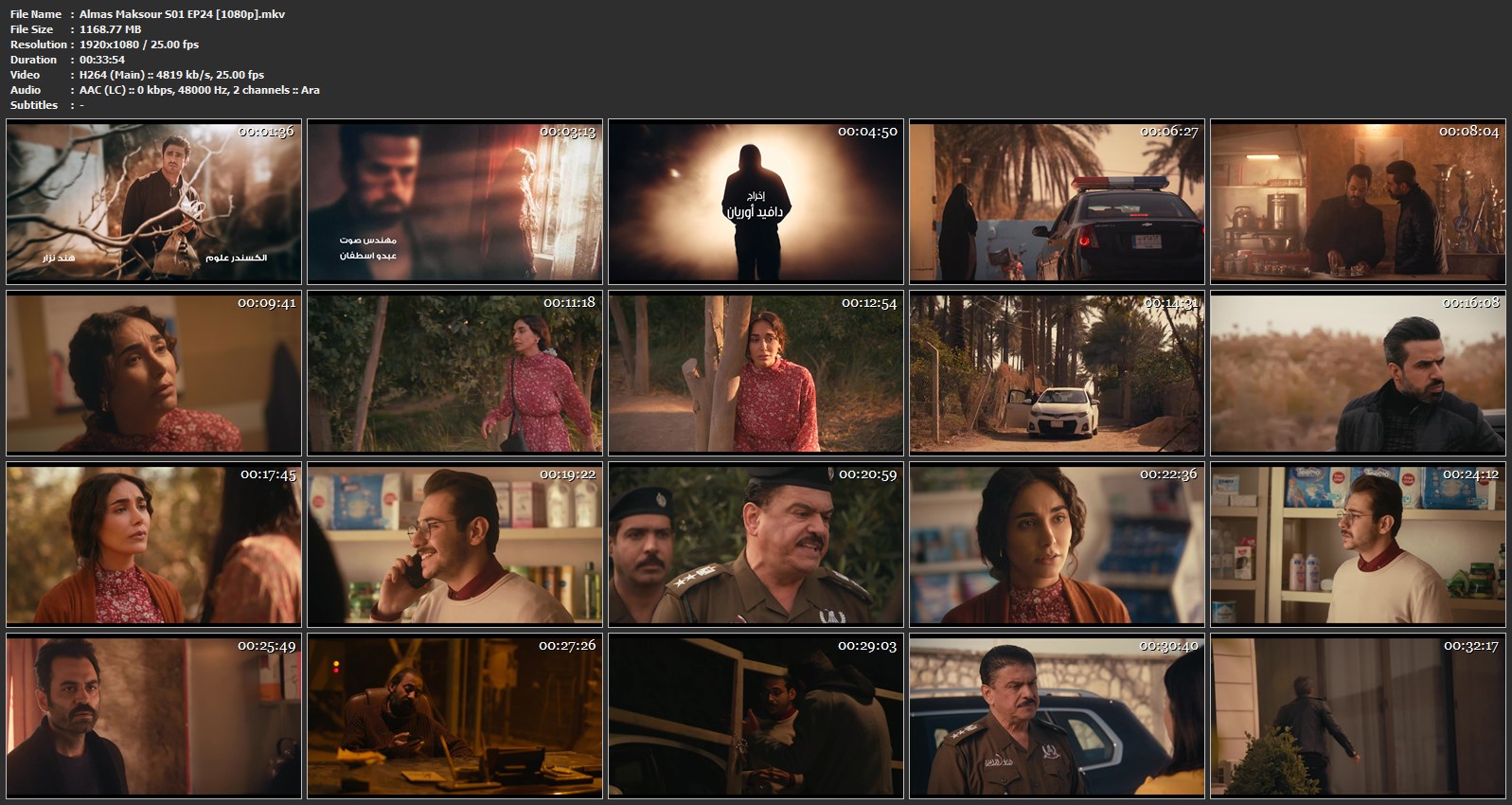The width and height of the screenshot is (1512, 805).
Task: Open the police car frame at 00:06:27
Action: click(1057, 202)
